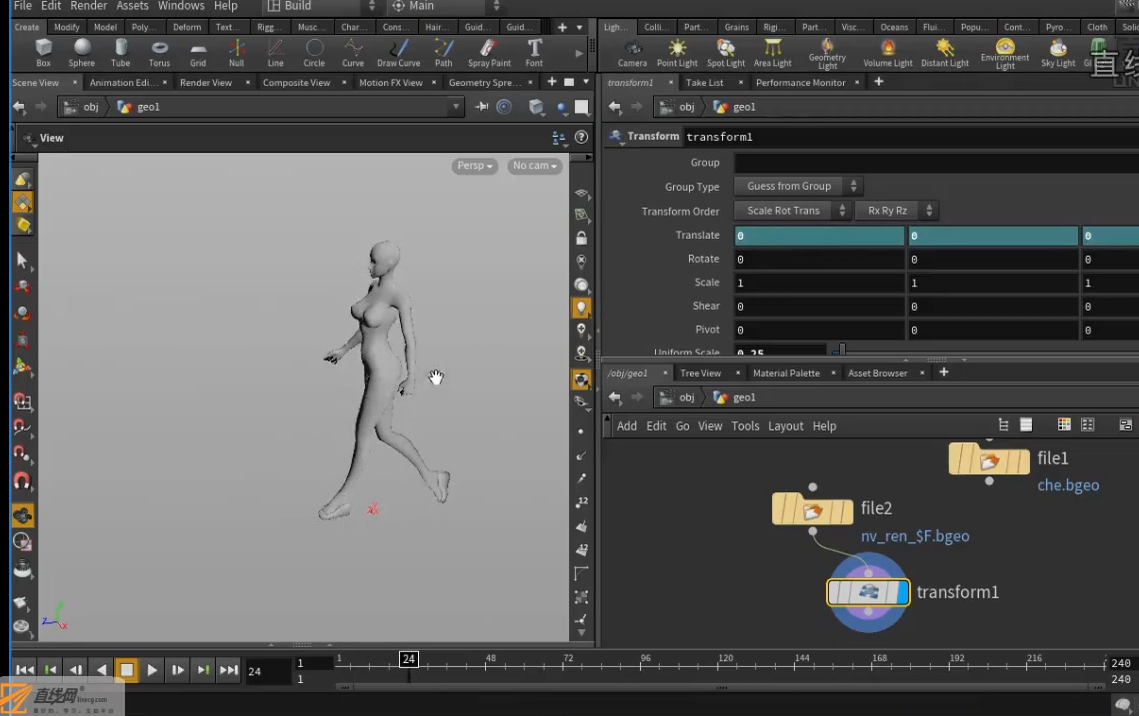The height and width of the screenshot is (716, 1139).
Task: Toggle the headlight bulb display option
Action: pyautogui.click(x=581, y=307)
